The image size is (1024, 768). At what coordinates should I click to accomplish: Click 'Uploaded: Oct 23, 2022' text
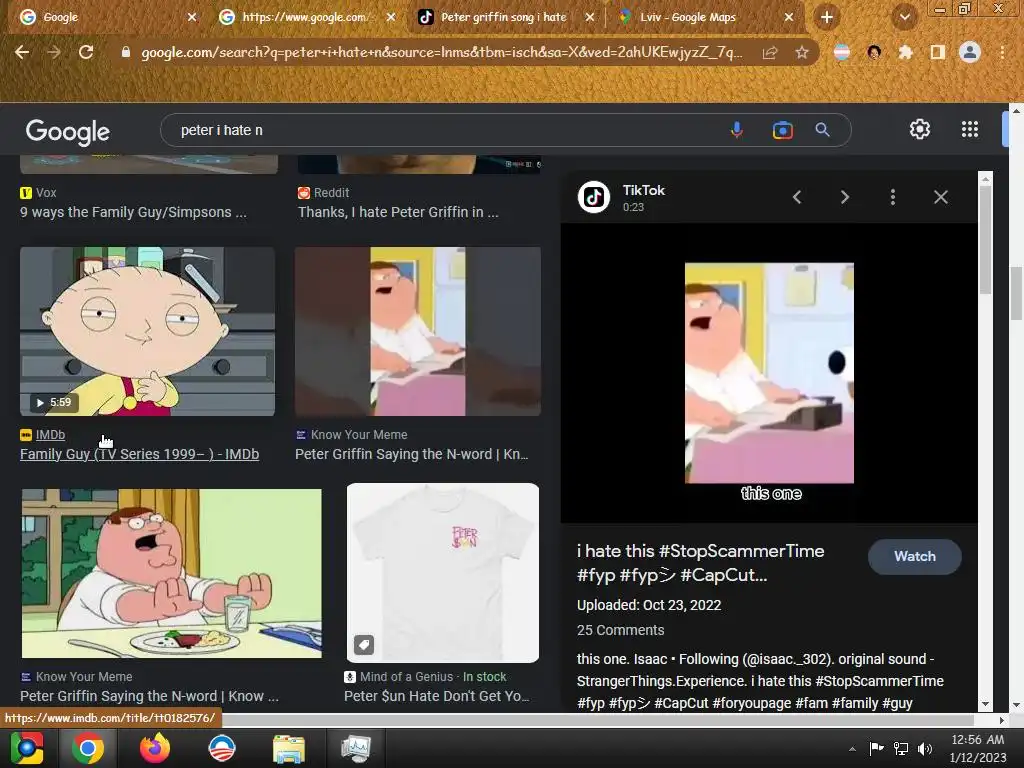pos(648,605)
